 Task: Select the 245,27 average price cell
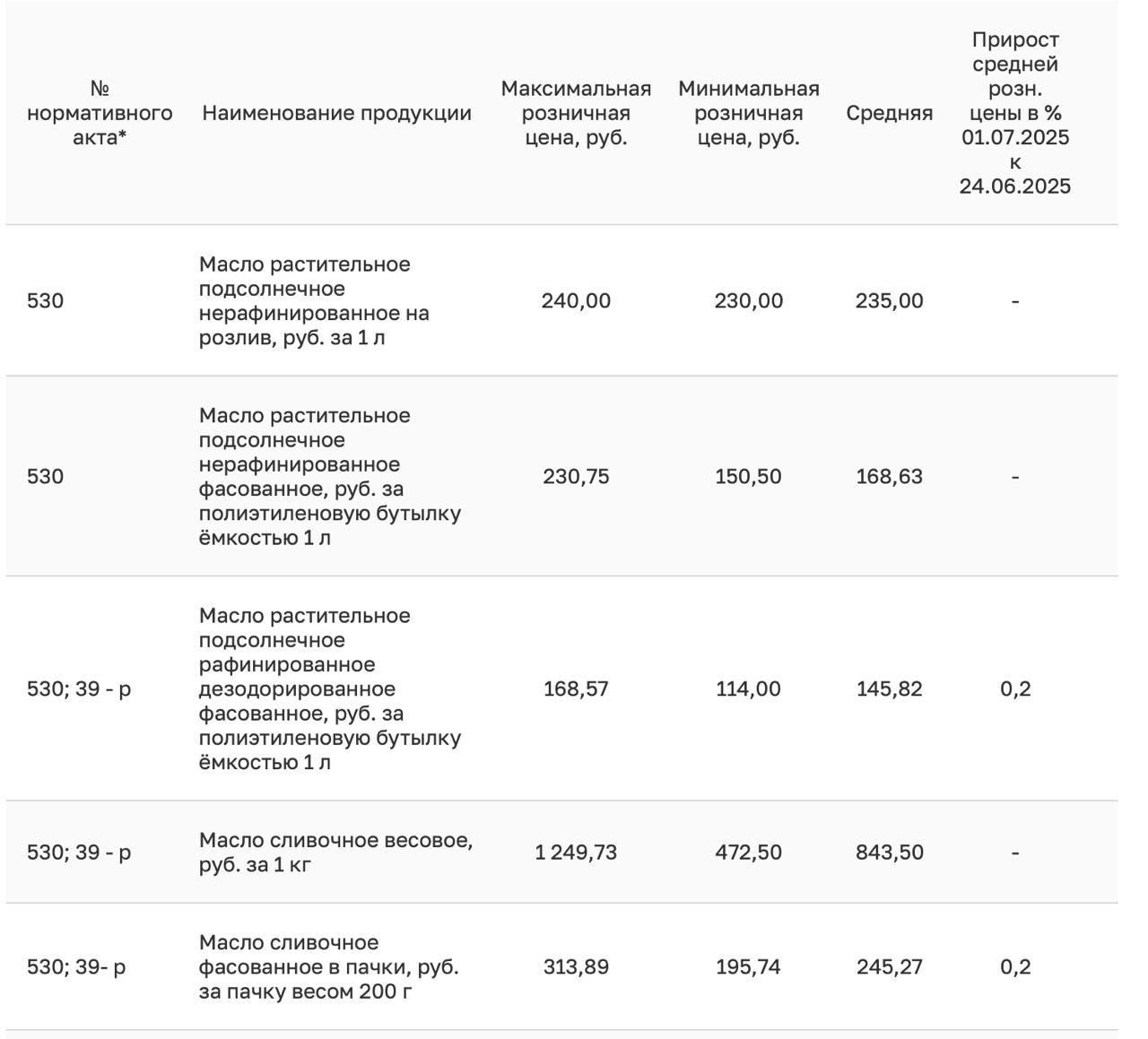coord(889,967)
